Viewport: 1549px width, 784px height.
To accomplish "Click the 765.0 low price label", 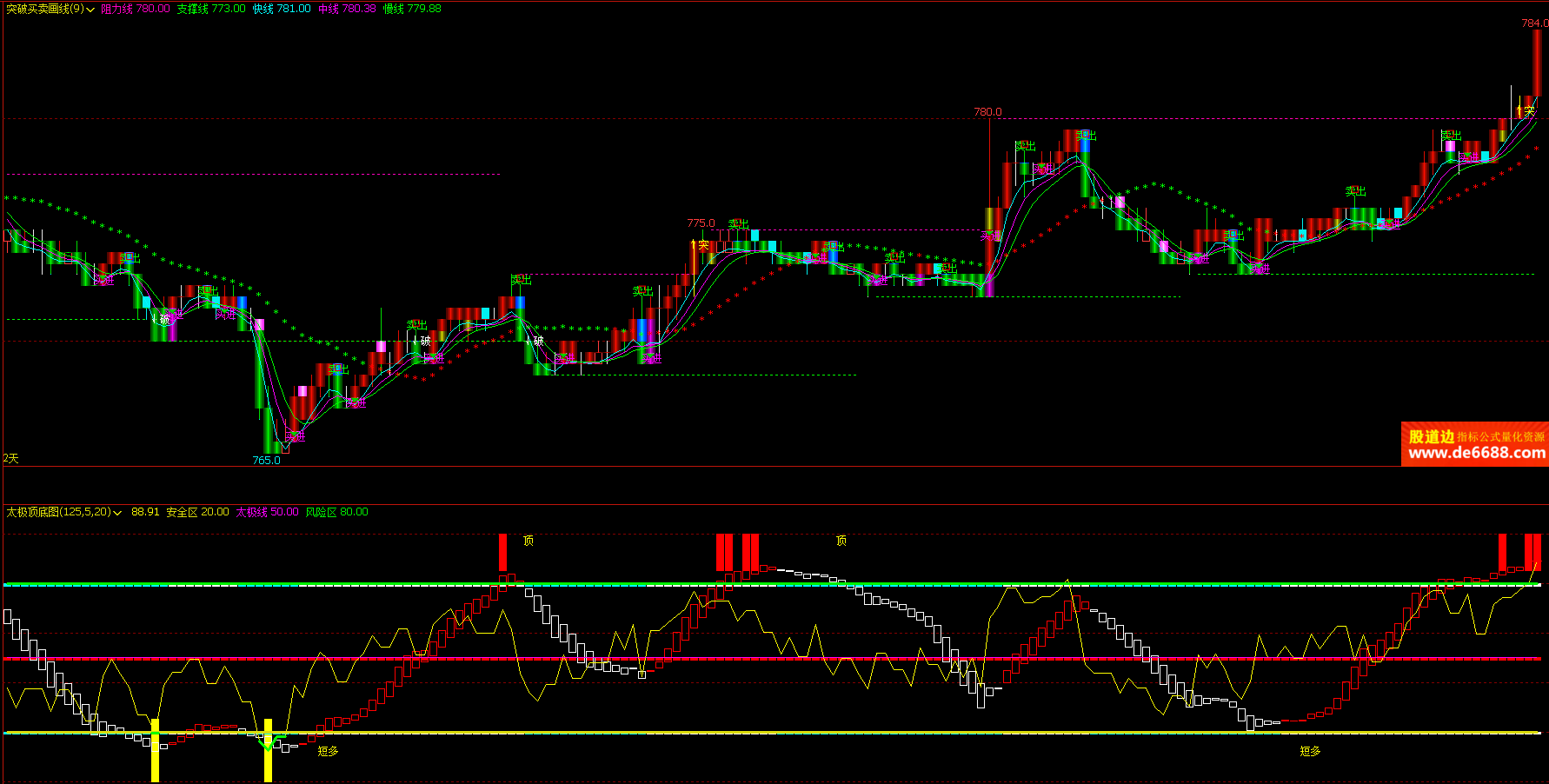I will point(266,460).
